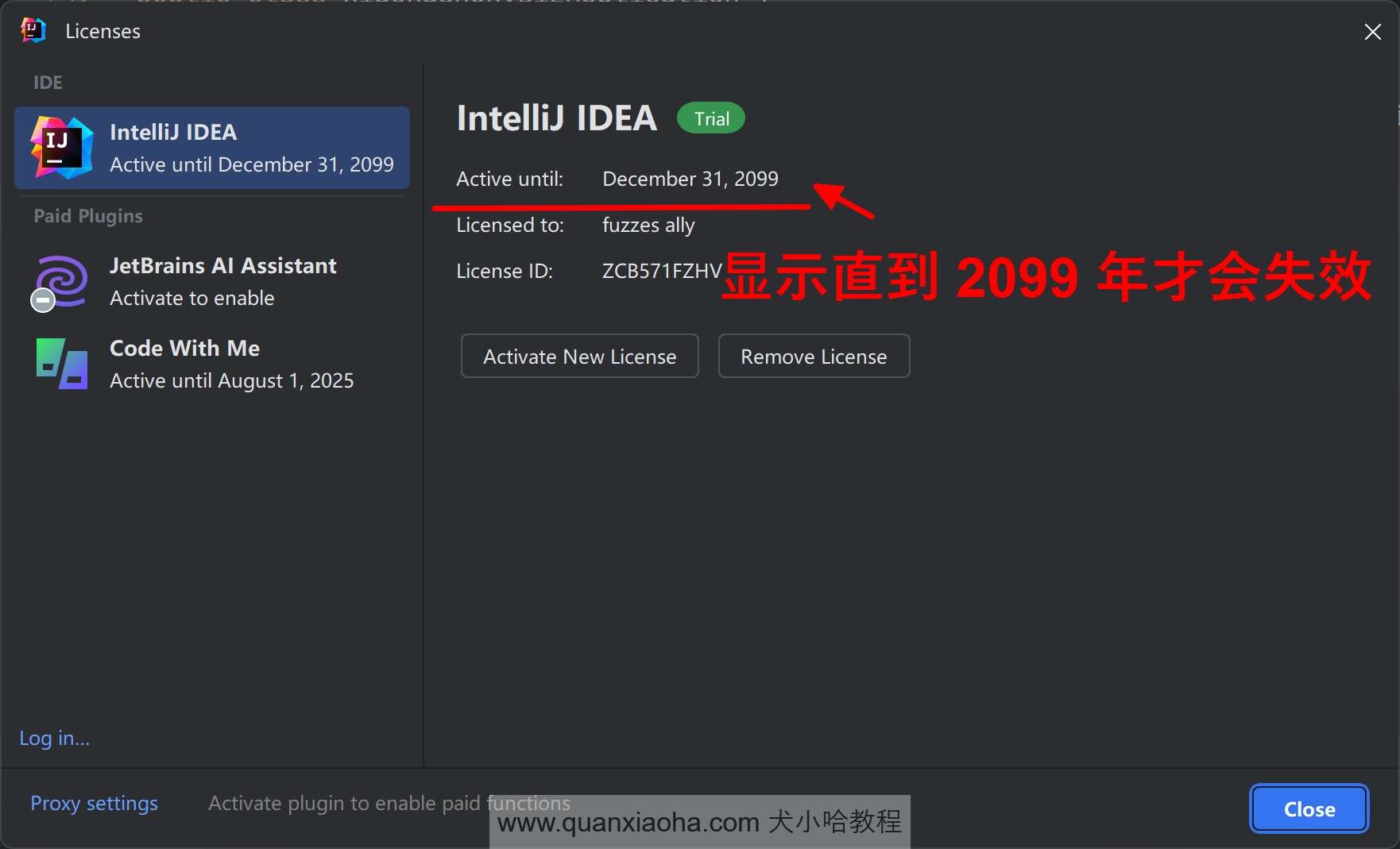Click the 'License ID:' label
The width and height of the screenshot is (1400, 849).
(x=505, y=271)
